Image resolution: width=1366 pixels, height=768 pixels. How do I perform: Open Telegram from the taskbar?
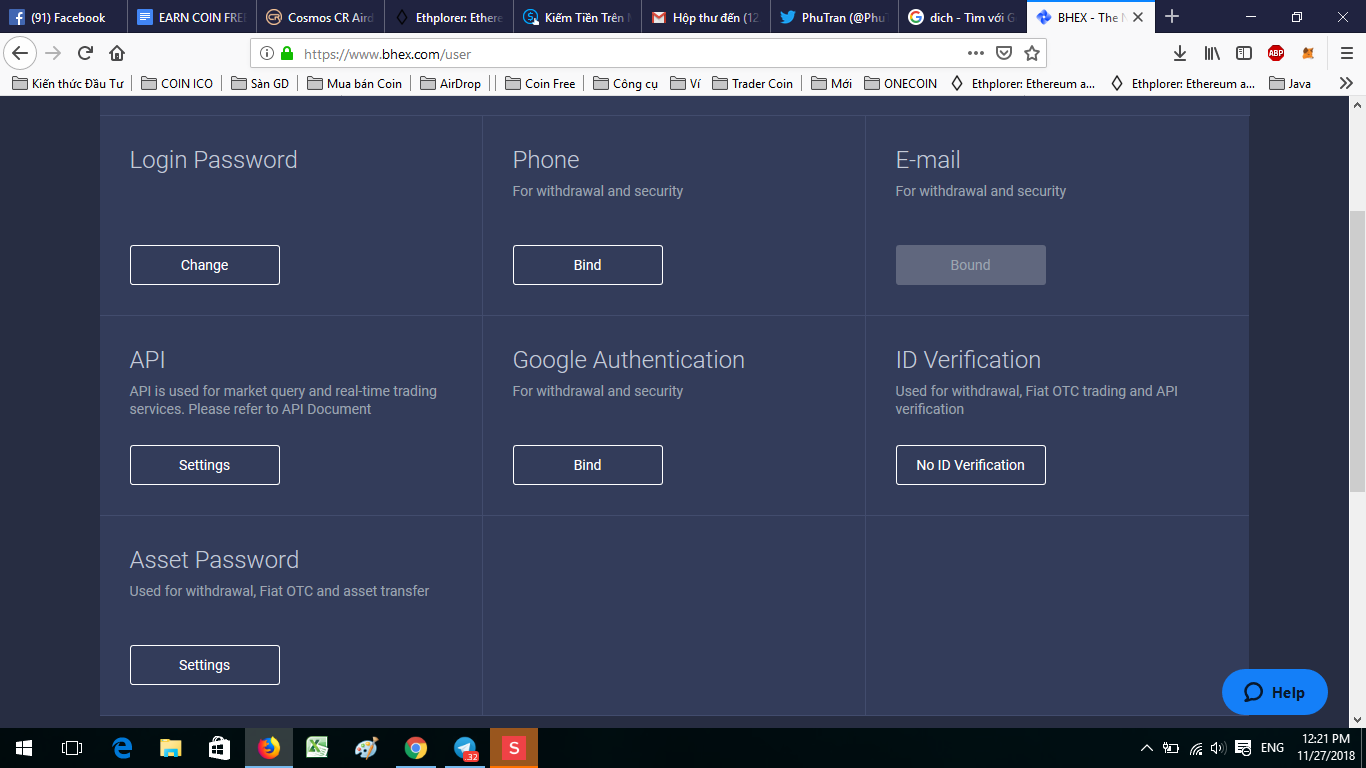465,748
